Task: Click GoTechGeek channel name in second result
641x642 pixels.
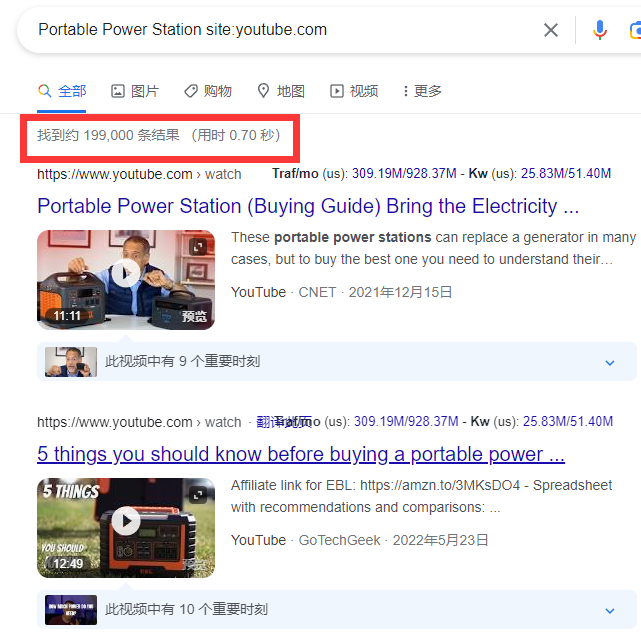Action: tap(339, 540)
